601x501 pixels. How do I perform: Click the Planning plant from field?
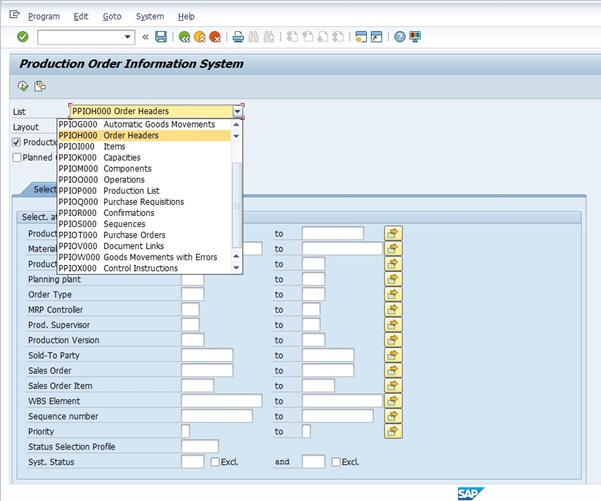(193, 279)
